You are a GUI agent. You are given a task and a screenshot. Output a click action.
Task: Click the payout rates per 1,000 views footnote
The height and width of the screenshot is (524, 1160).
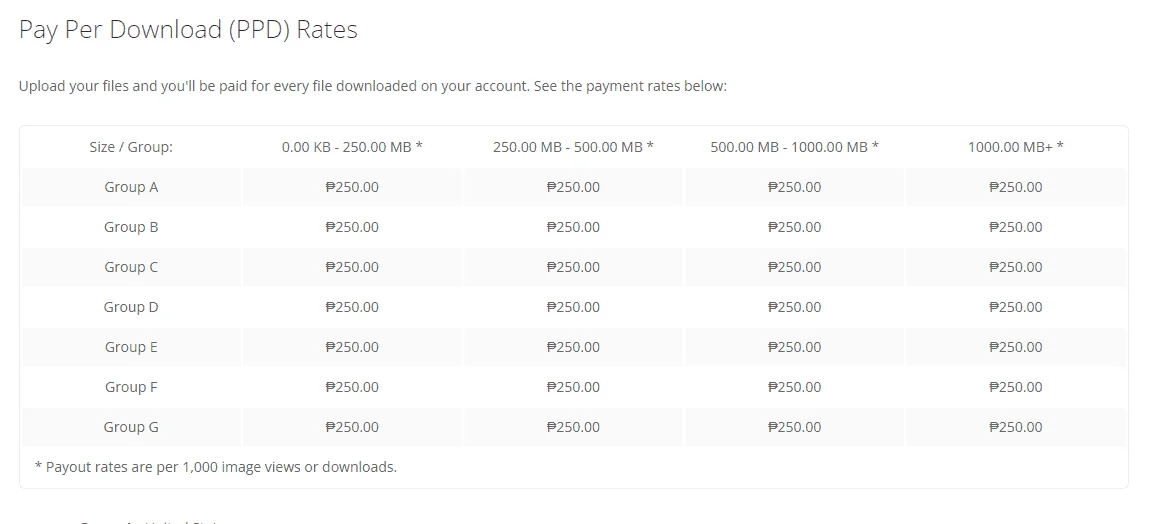point(216,467)
